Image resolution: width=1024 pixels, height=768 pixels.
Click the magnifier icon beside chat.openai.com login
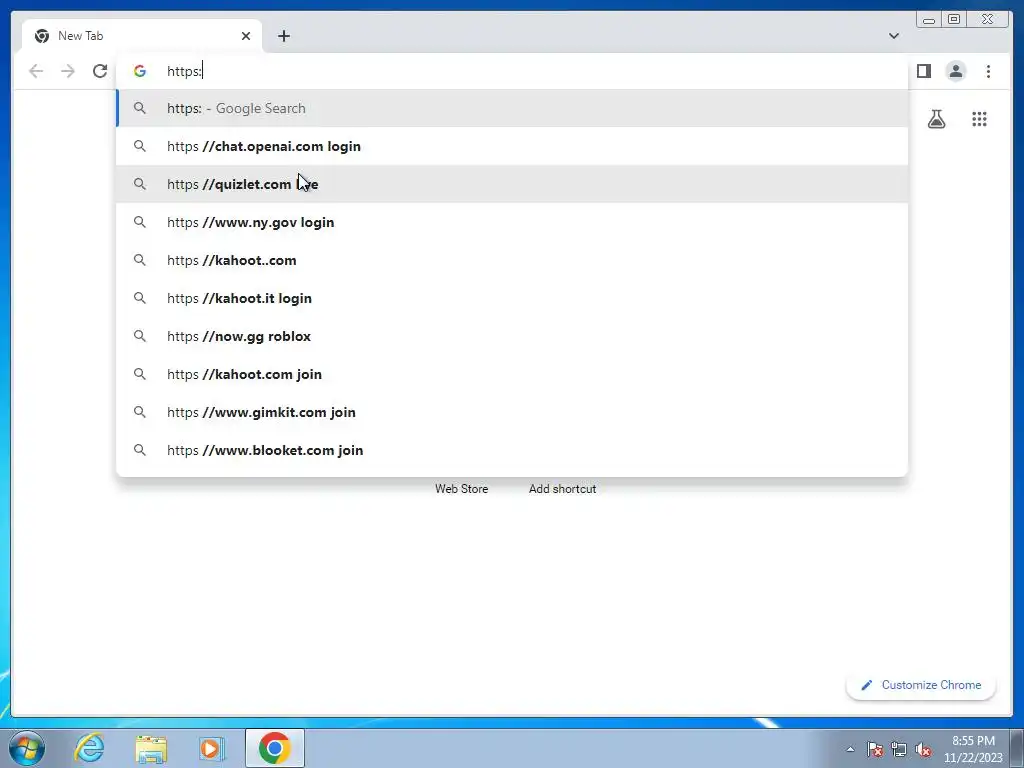coord(140,146)
